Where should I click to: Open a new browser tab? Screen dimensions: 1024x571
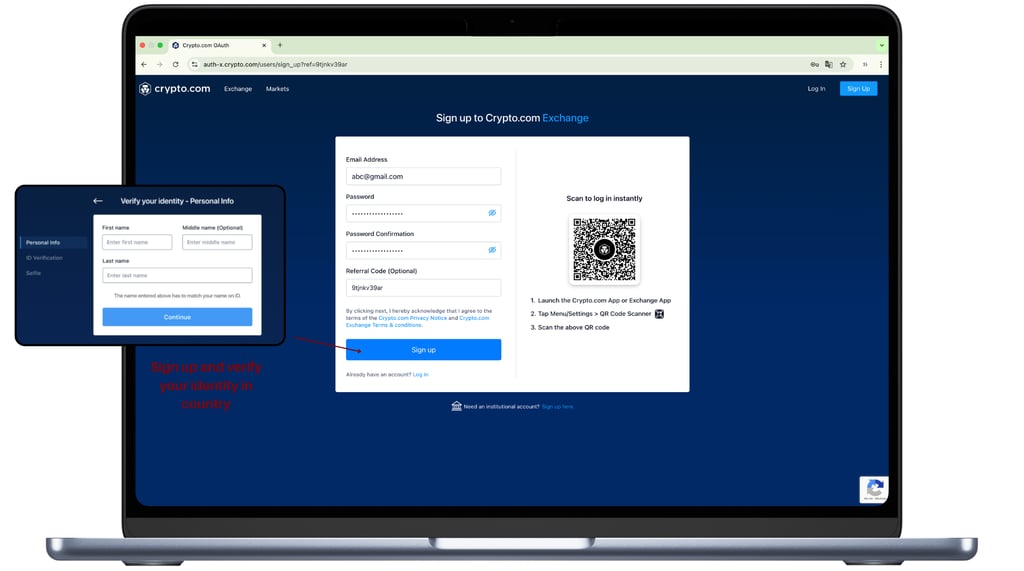[280, 45]
